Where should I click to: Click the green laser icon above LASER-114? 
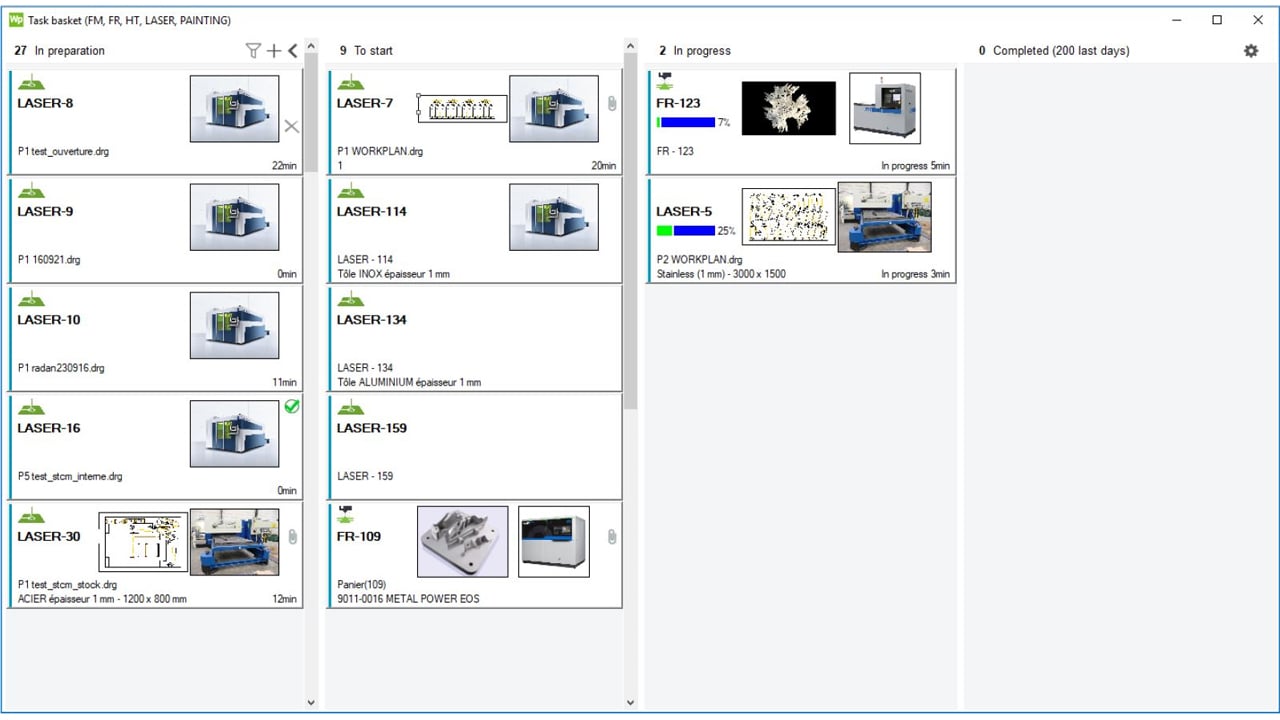click(350, 190)
